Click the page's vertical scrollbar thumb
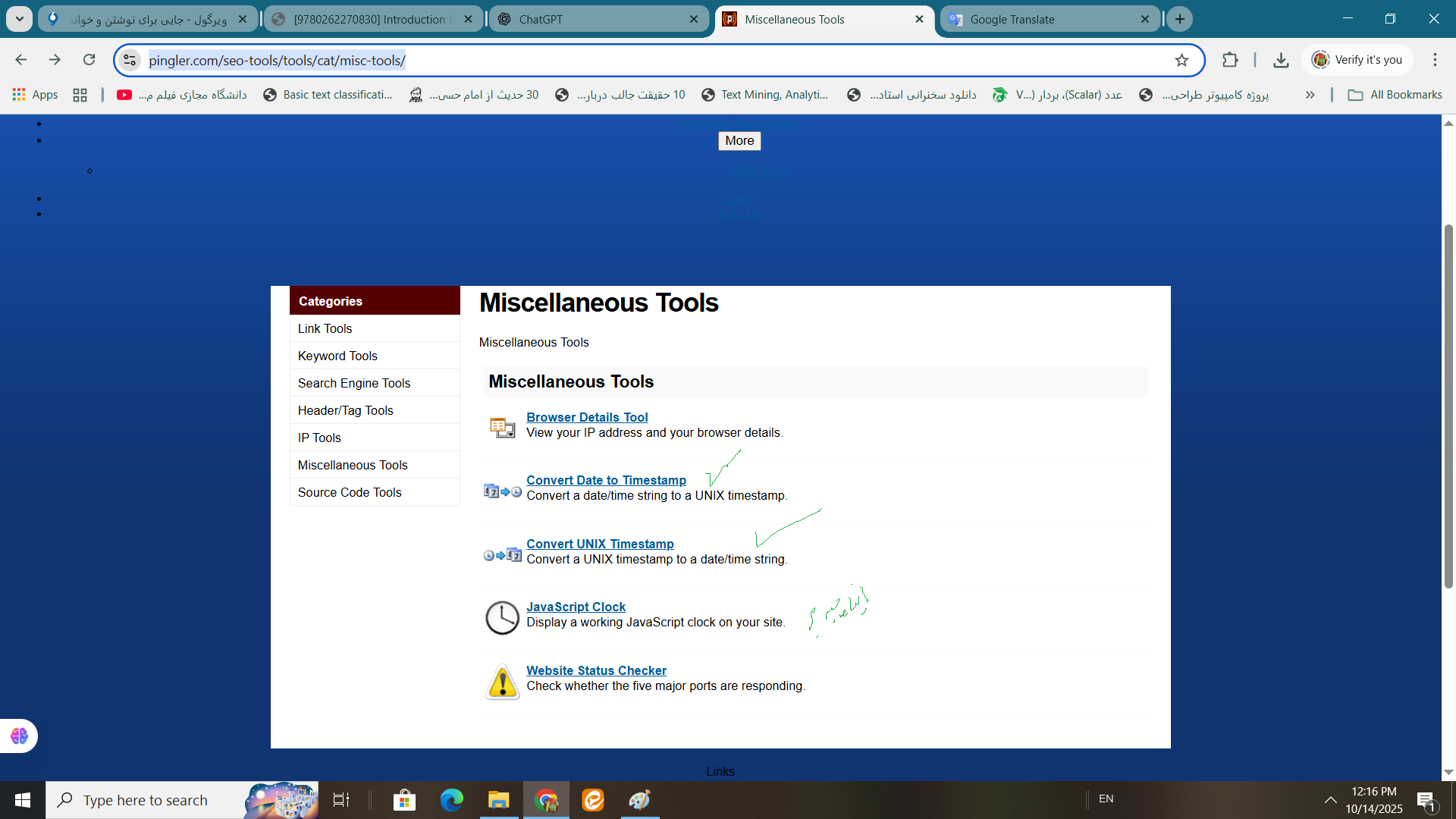The height and width of the screenshot is (819, 1456). point(1448,406)
